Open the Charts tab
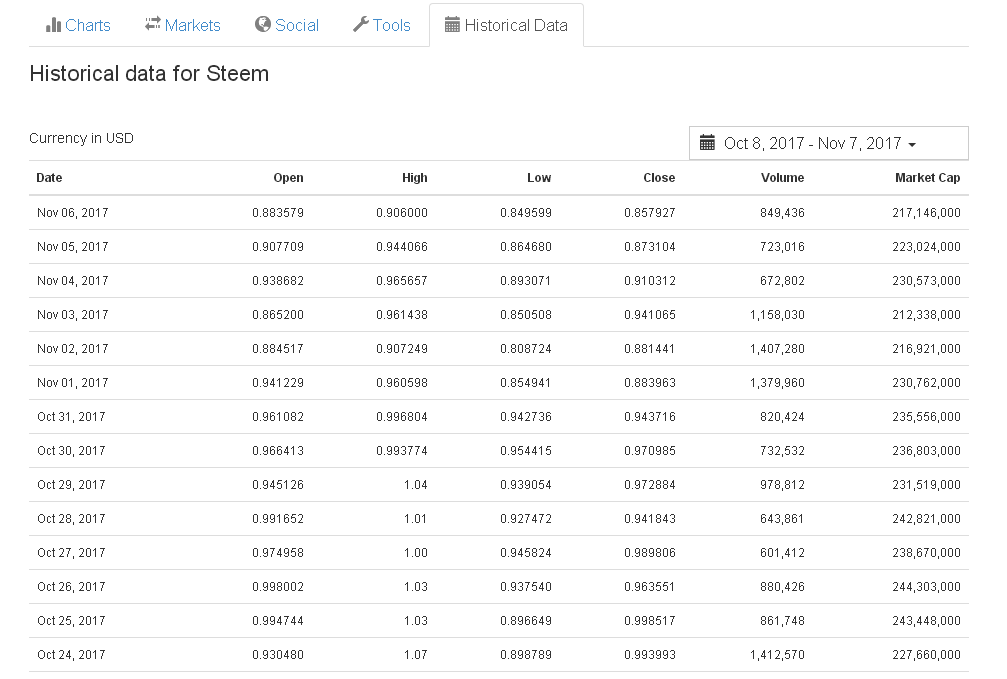The height and width of the screenshot is (679, 1007). (x=78, y=25)
